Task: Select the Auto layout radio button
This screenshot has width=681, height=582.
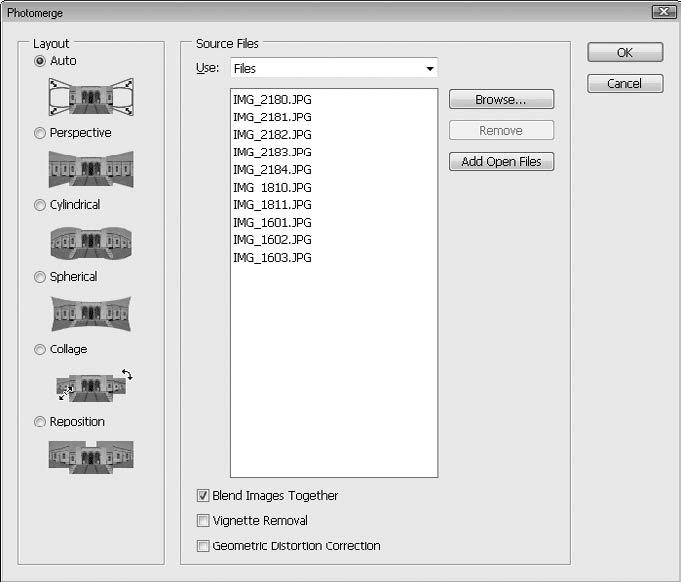Action: pos(40,61)
